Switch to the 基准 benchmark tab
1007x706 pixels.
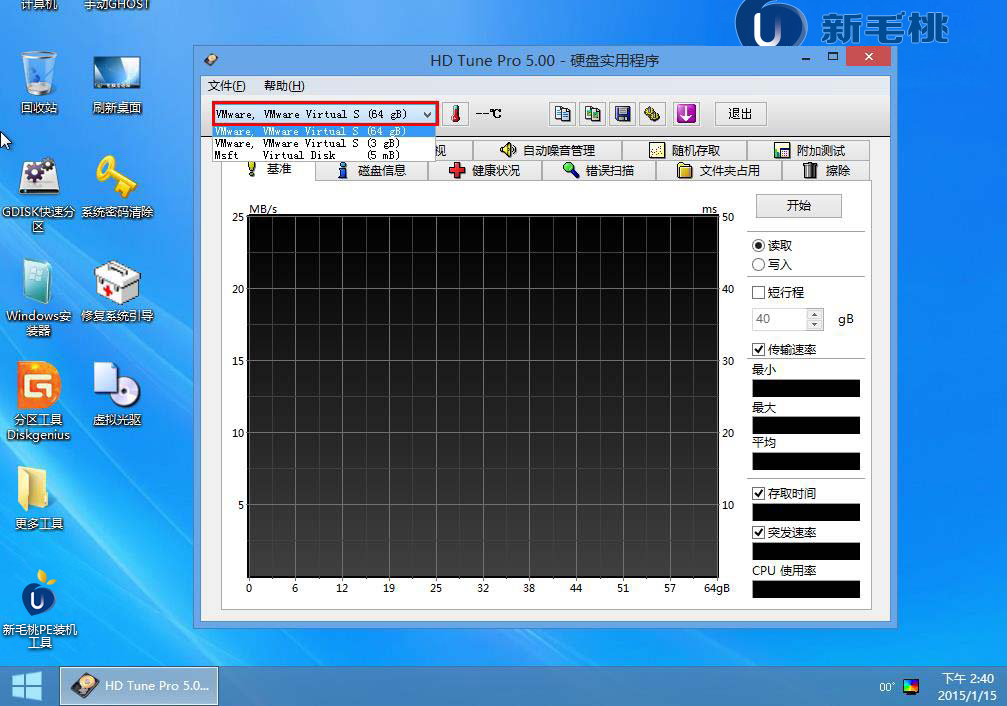tap(269, 169)
